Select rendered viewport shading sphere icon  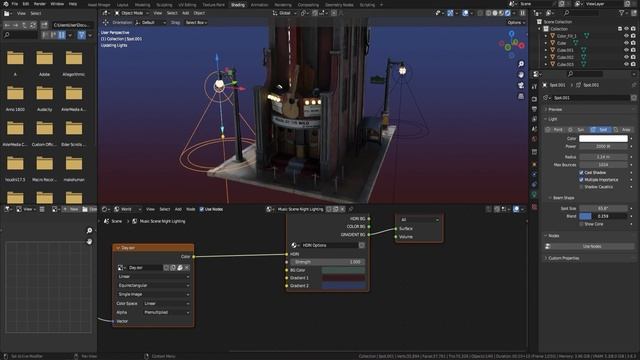point(508,13)
